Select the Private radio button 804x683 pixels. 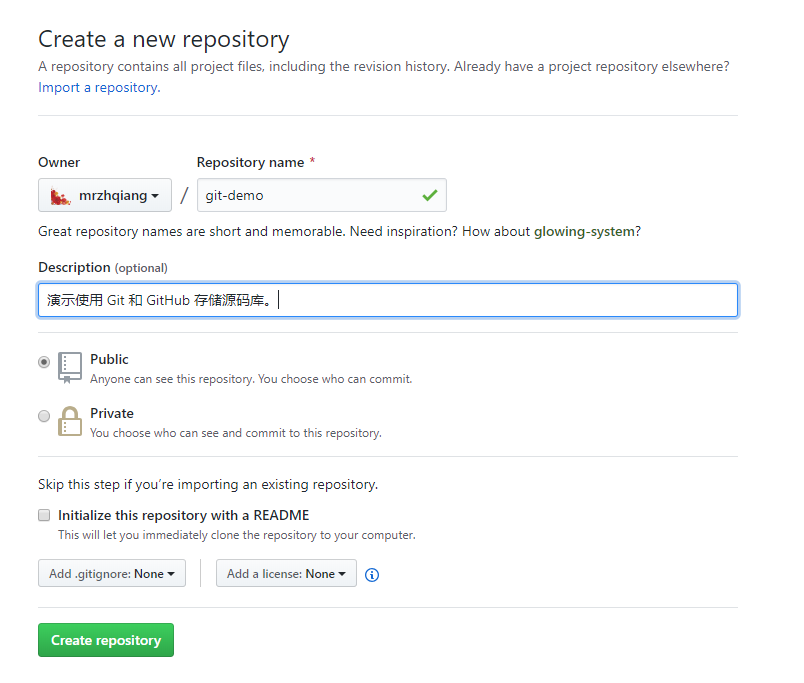click(x=44, y=416)
